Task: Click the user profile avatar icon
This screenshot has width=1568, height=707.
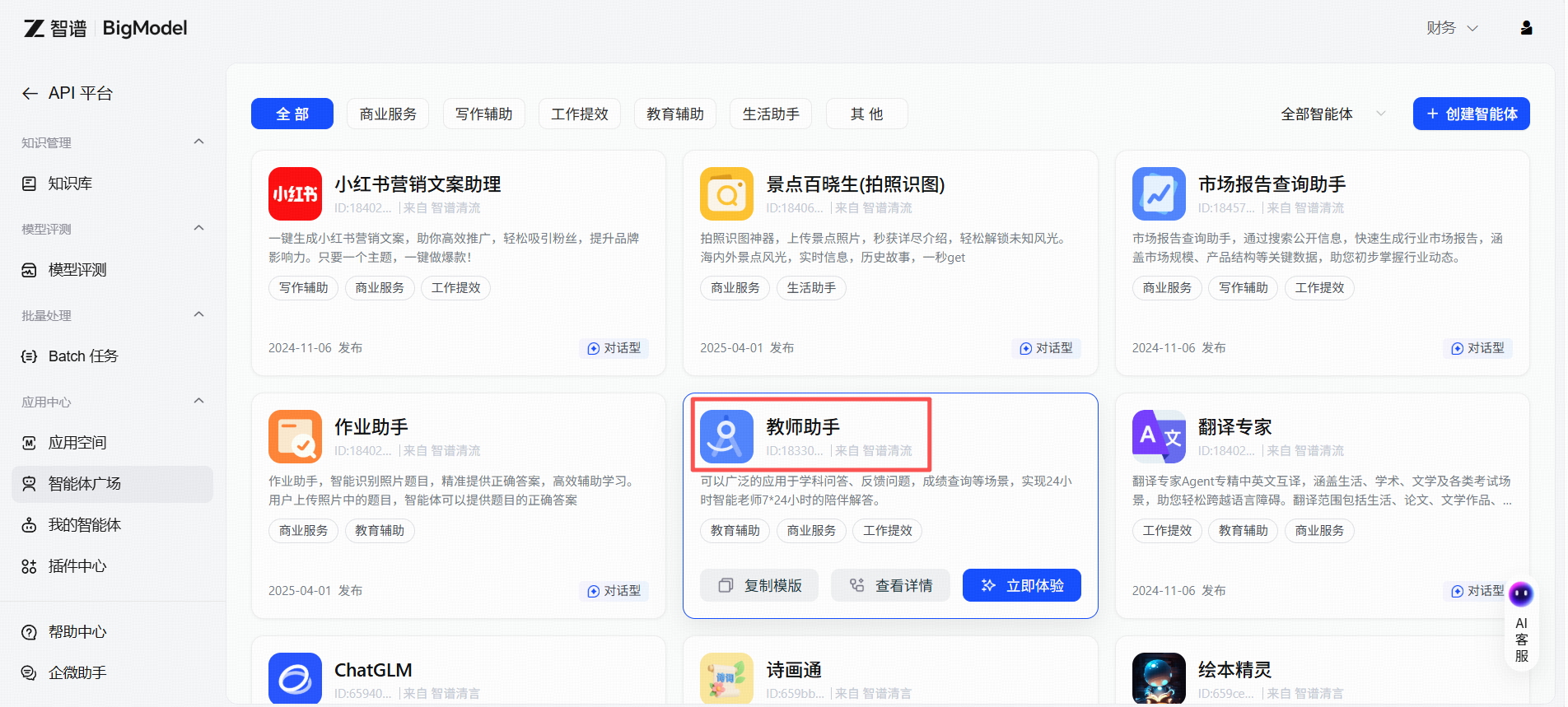Action: [1526, 28]
